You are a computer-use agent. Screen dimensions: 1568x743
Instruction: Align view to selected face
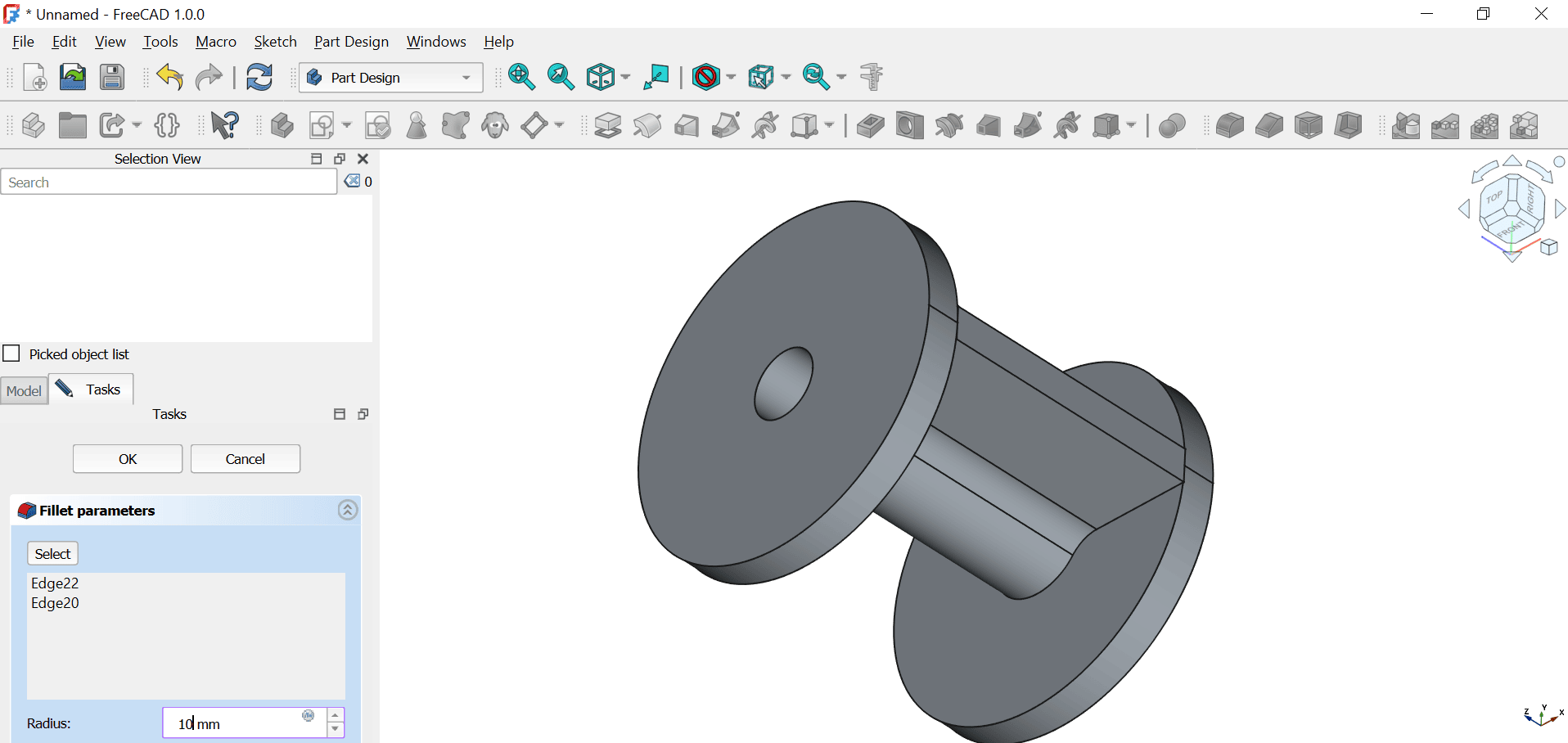[x=656, y=77]
